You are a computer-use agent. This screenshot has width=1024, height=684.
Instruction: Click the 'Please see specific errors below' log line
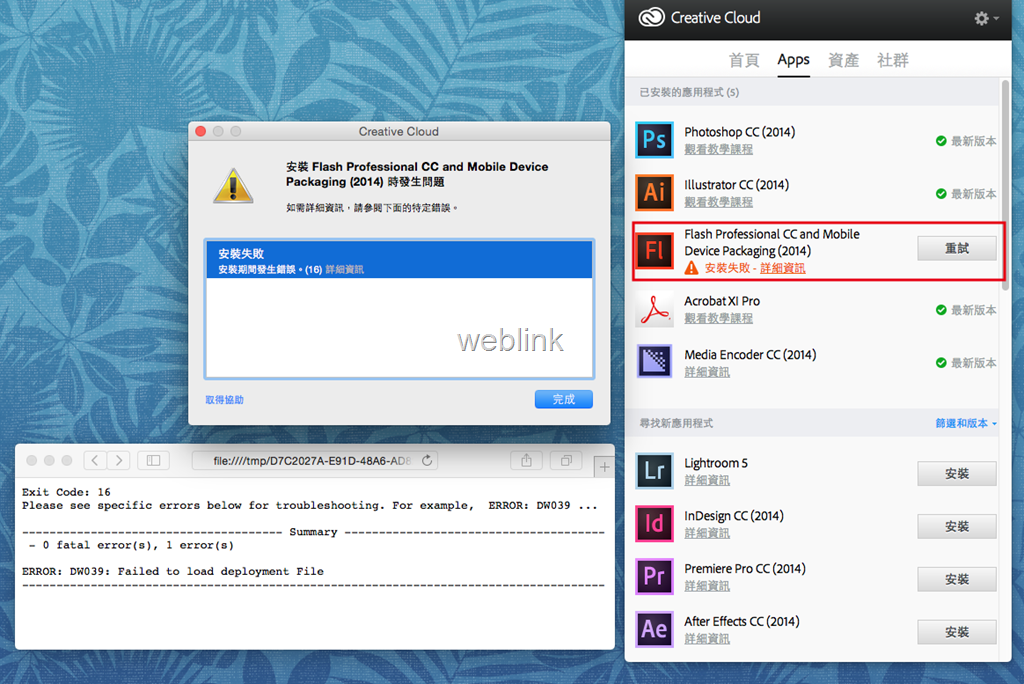pyautogui.click(x=309, y=506)
